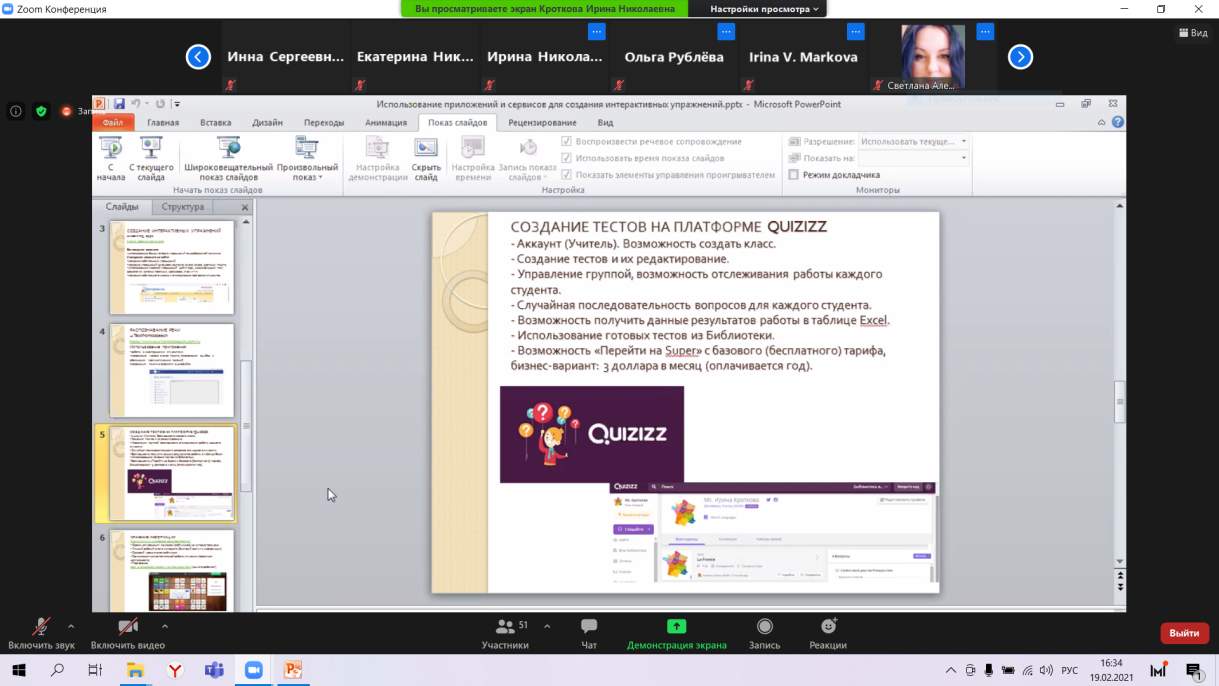Image resolution: width=1219 pixels, height=686 pixels.
Task: Open the Участники panel in Zoom
Action: pyautogui.click(x=505, y=634)
